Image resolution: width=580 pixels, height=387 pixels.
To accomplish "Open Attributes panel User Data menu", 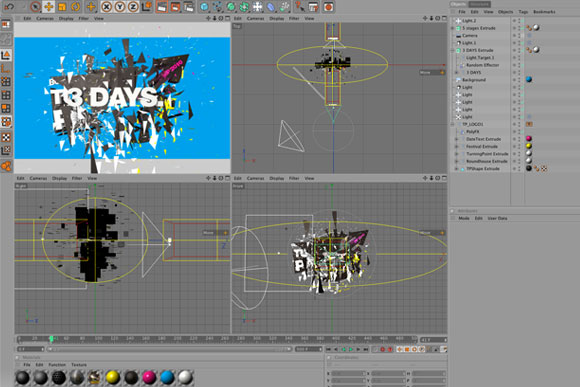I will pos(497,218).
